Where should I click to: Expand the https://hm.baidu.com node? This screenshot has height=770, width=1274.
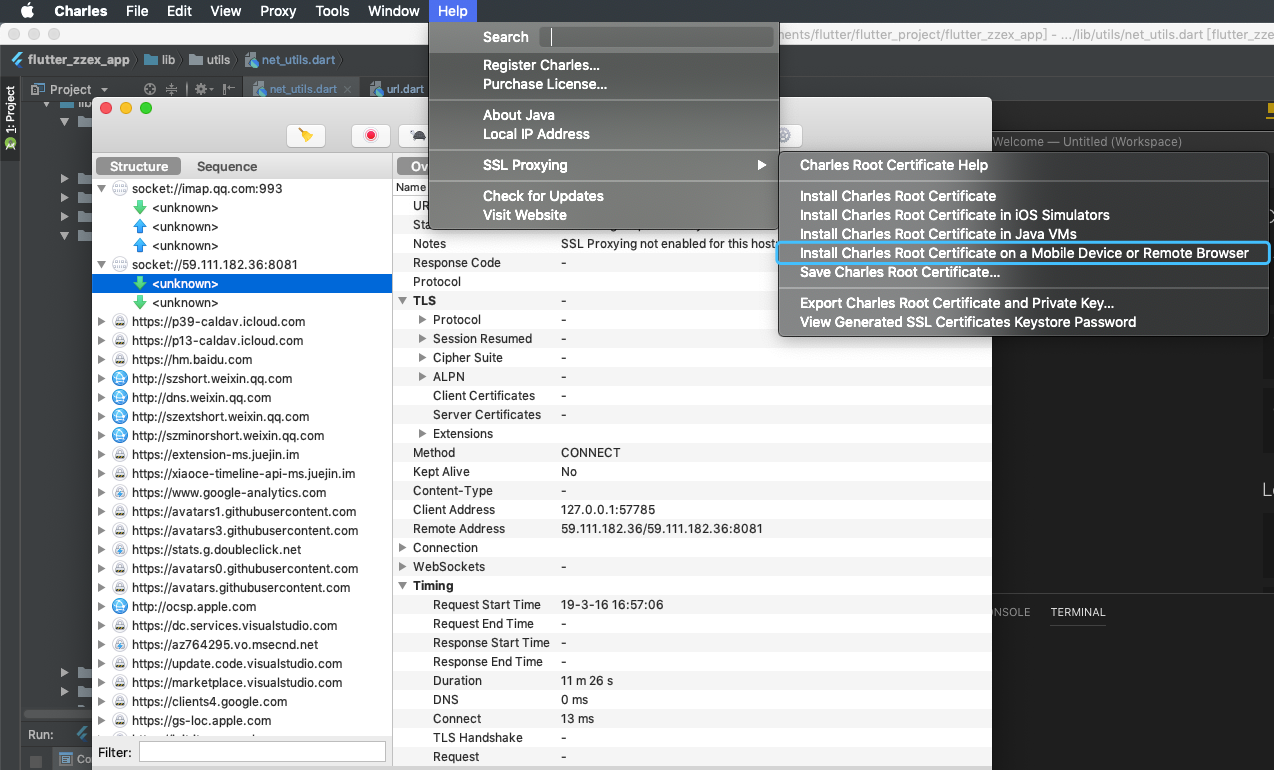(x=102, y=360)
